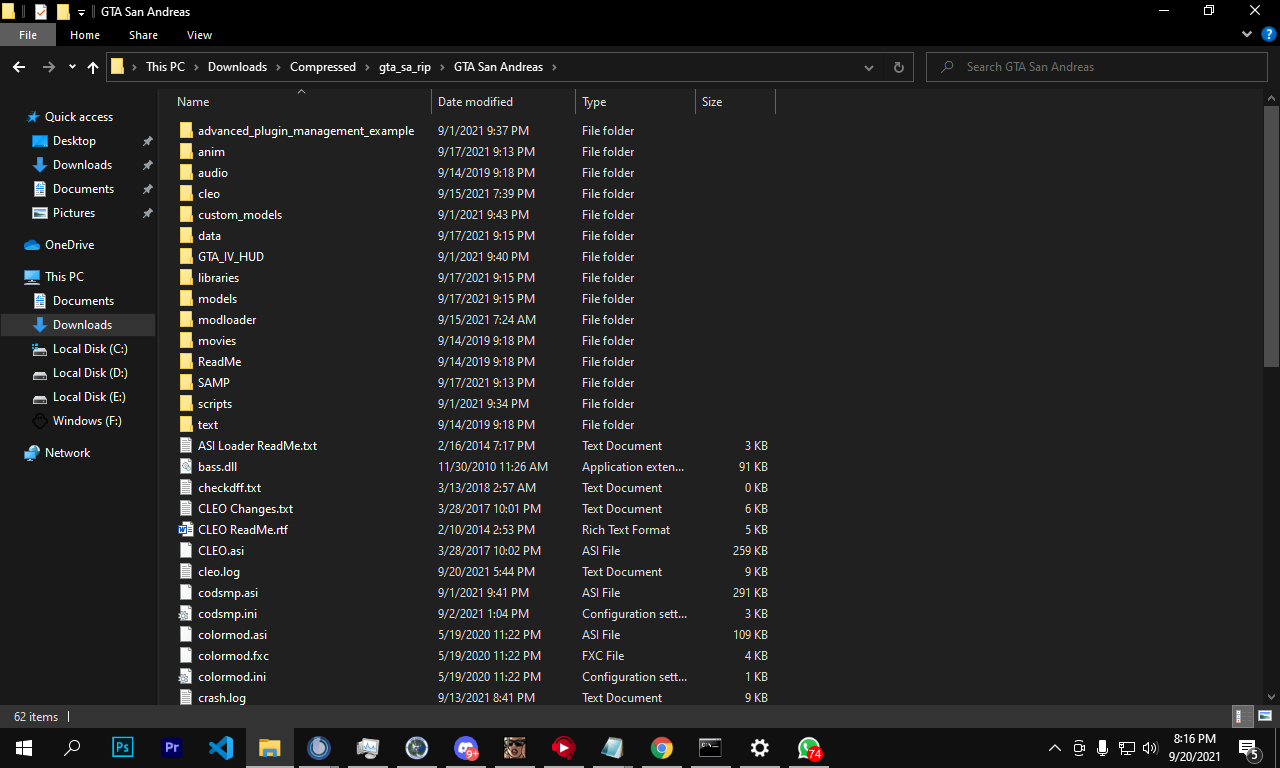
Task: Select the cleo folder icon
Action: (185, 194)
